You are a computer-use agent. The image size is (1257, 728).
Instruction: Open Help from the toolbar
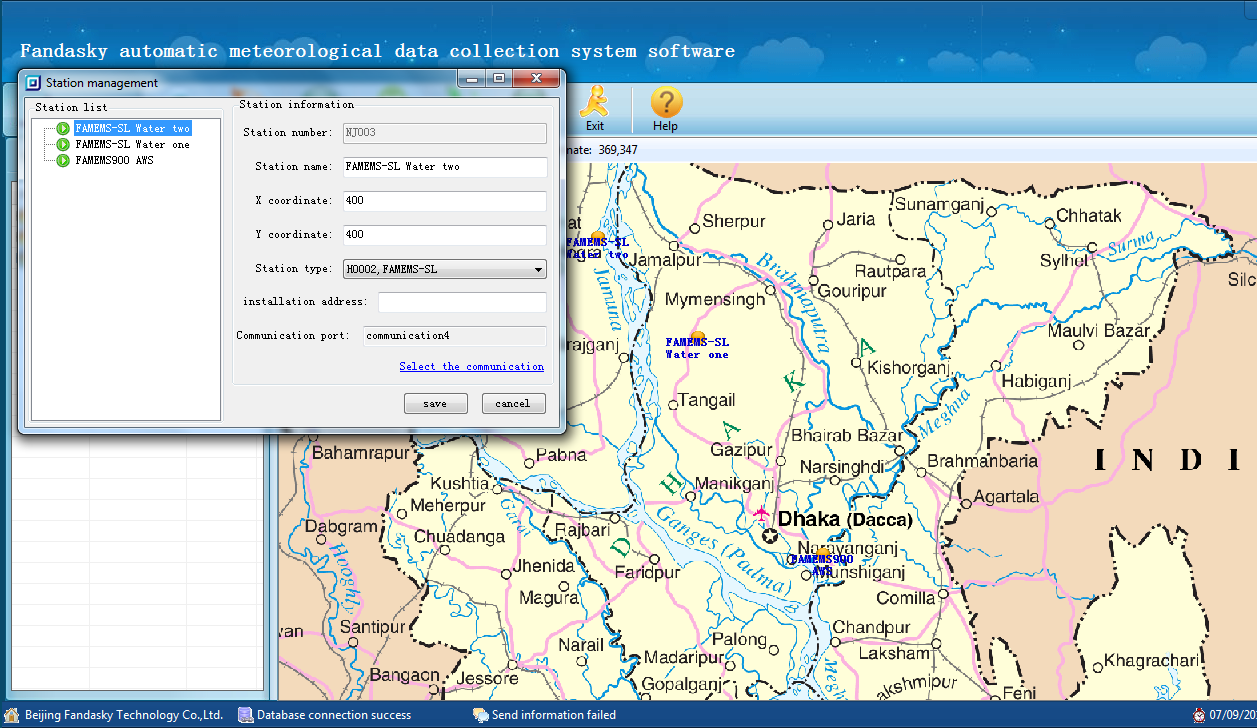tap(666, 107)
